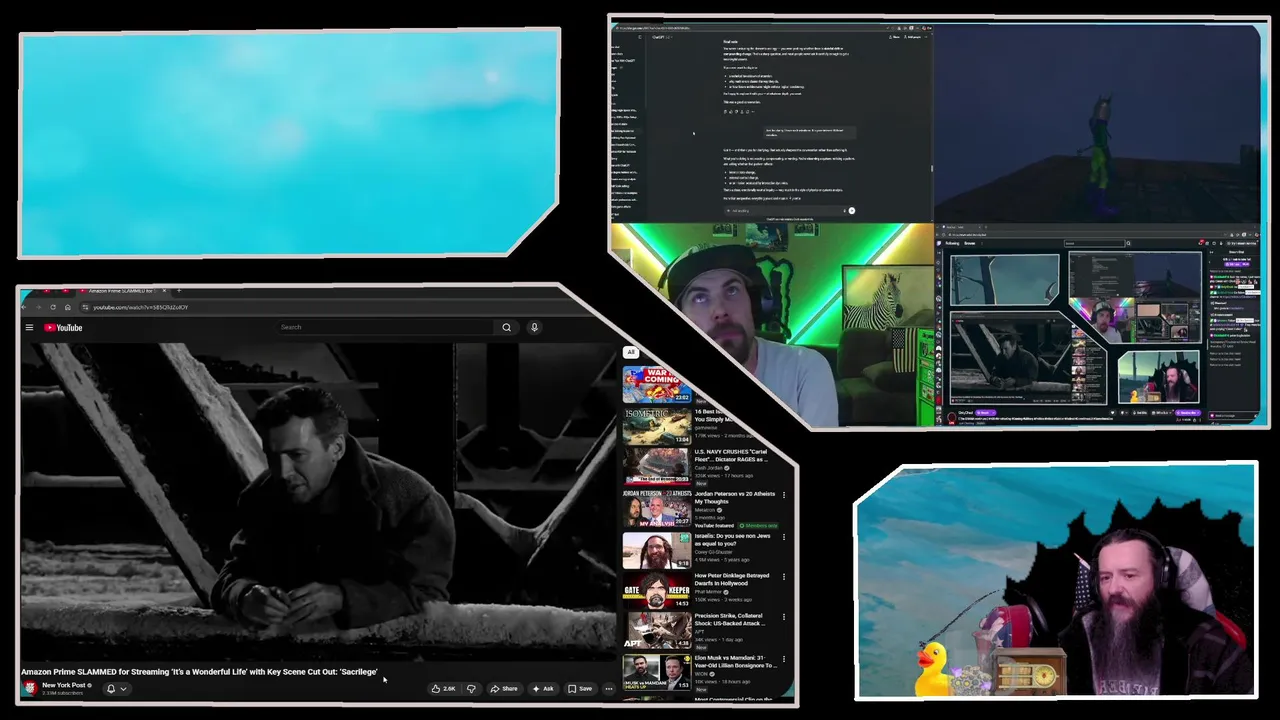Click the purple button beside the streamer name

986,413
